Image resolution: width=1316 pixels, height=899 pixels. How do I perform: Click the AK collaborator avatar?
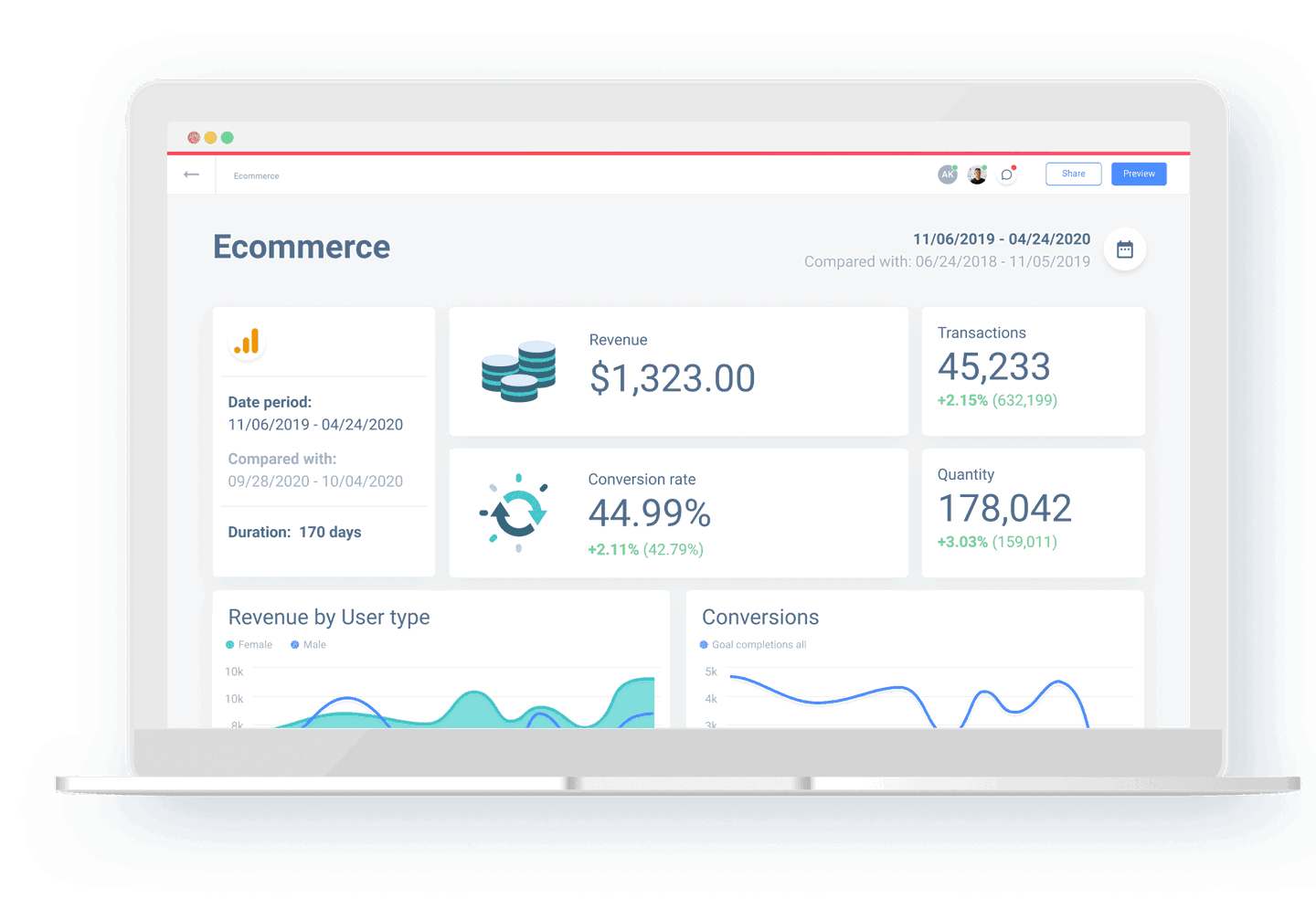point(947,174)
